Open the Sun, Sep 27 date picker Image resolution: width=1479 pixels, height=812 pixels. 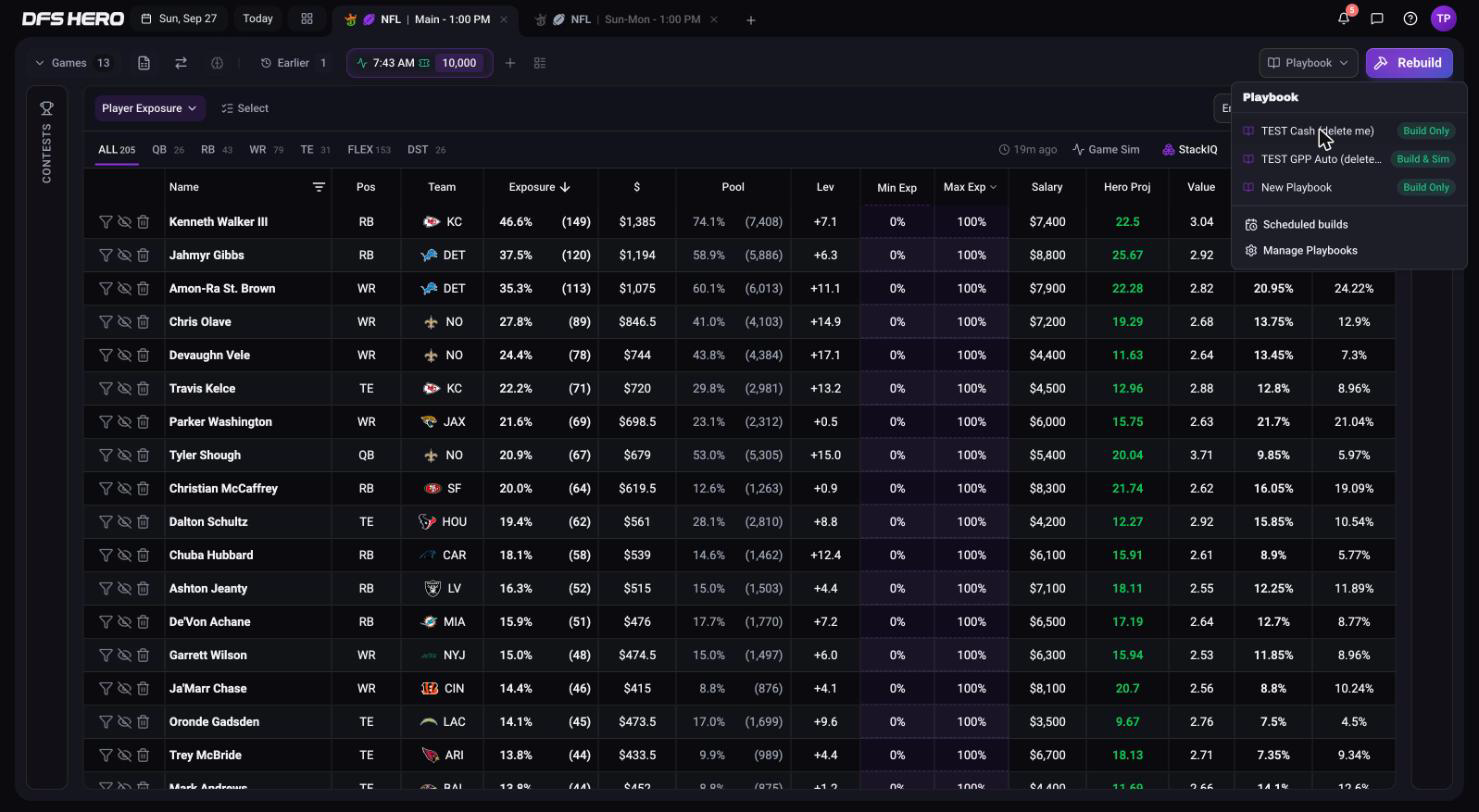[x=180, y=18]
